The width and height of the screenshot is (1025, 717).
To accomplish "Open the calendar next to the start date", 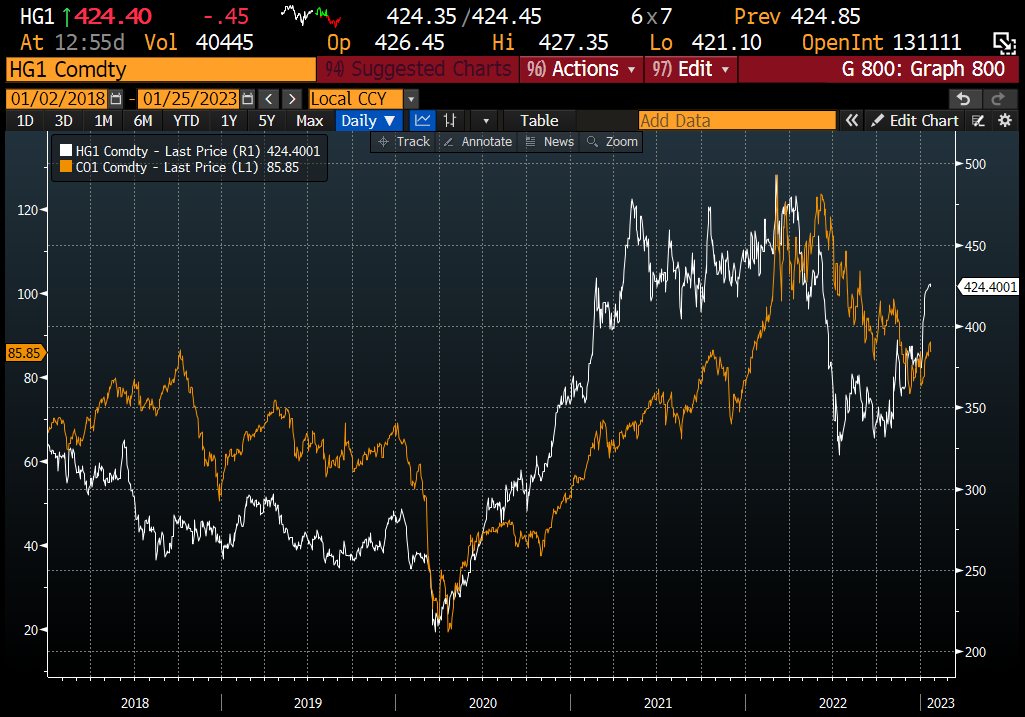I will click(115, 98).
